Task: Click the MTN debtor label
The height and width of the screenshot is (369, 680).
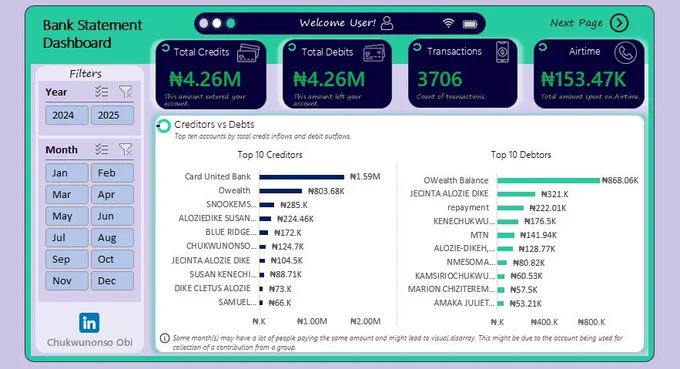Action: 479,235
